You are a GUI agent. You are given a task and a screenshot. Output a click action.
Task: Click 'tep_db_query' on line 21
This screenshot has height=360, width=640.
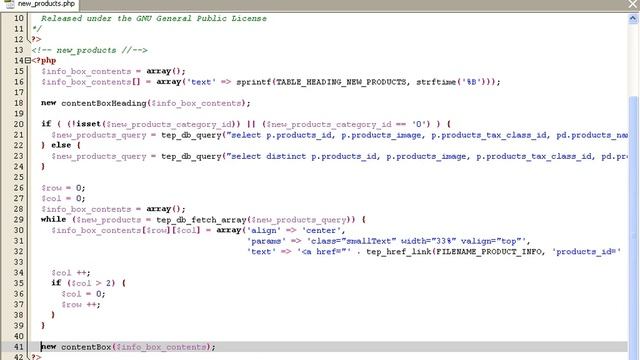(191, 135)
